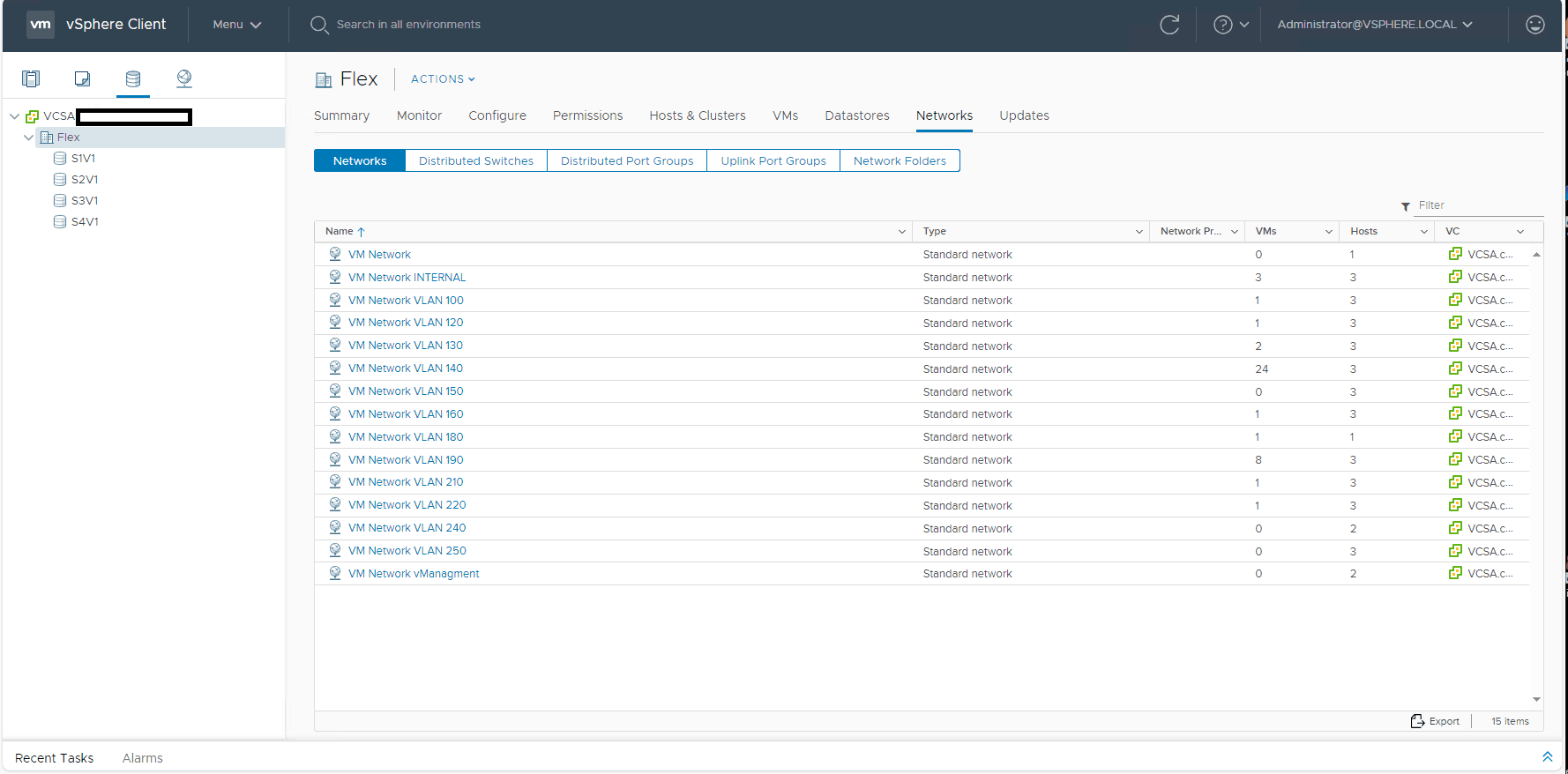
Task: Open the VMs column dropdown arrow
Action: pos(1329,232)
